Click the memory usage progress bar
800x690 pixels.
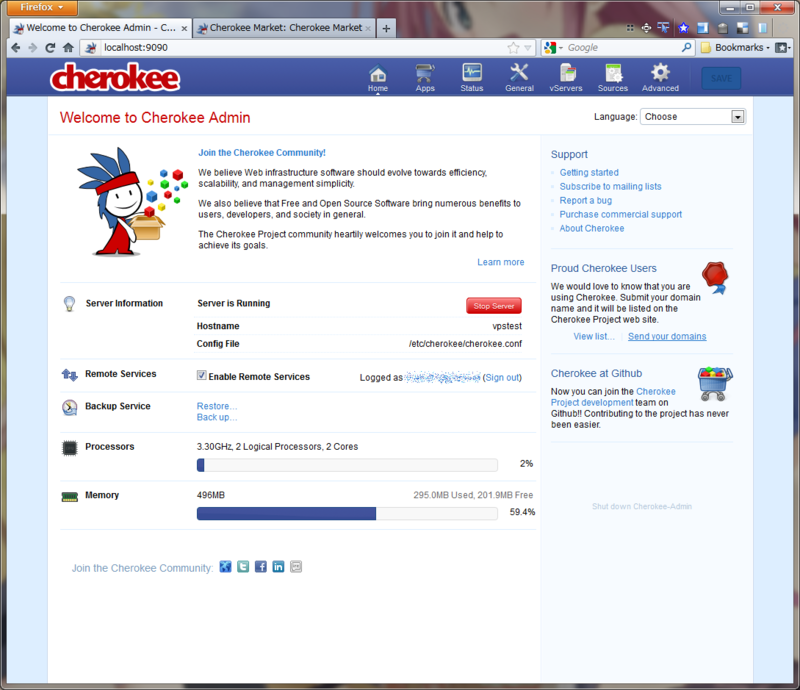point(347,513)
